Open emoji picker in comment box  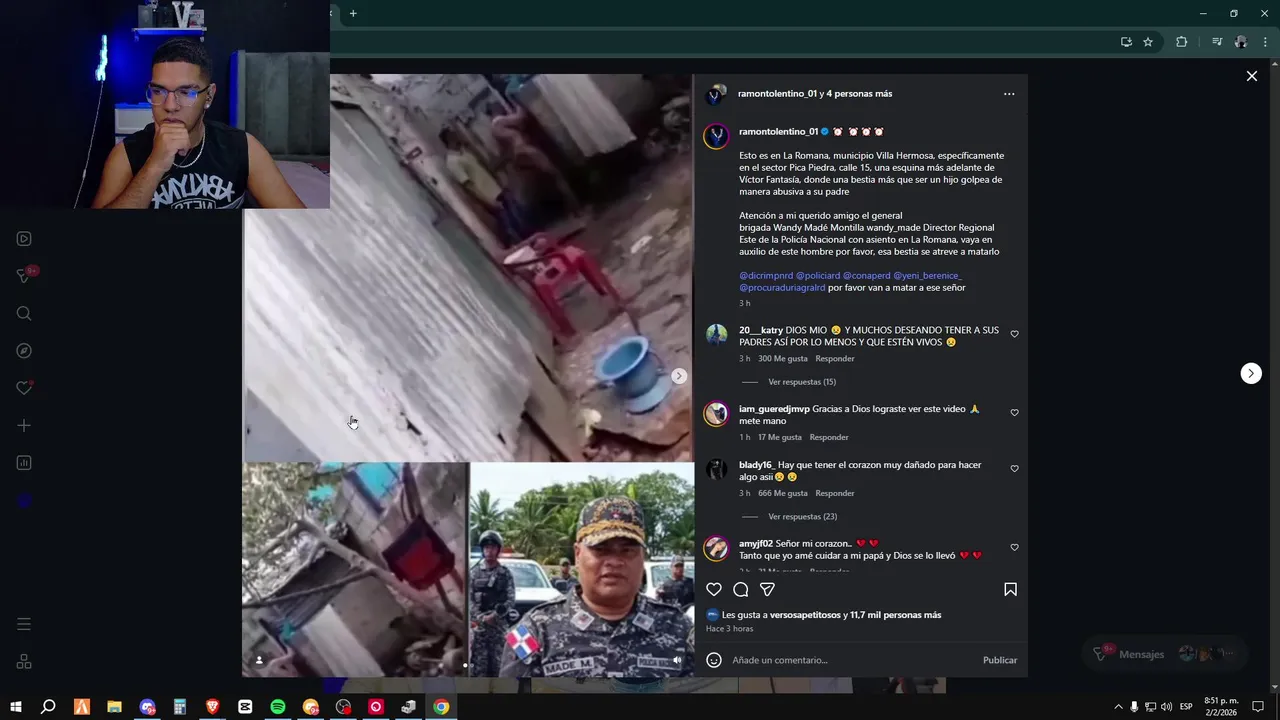pos(714,660)
